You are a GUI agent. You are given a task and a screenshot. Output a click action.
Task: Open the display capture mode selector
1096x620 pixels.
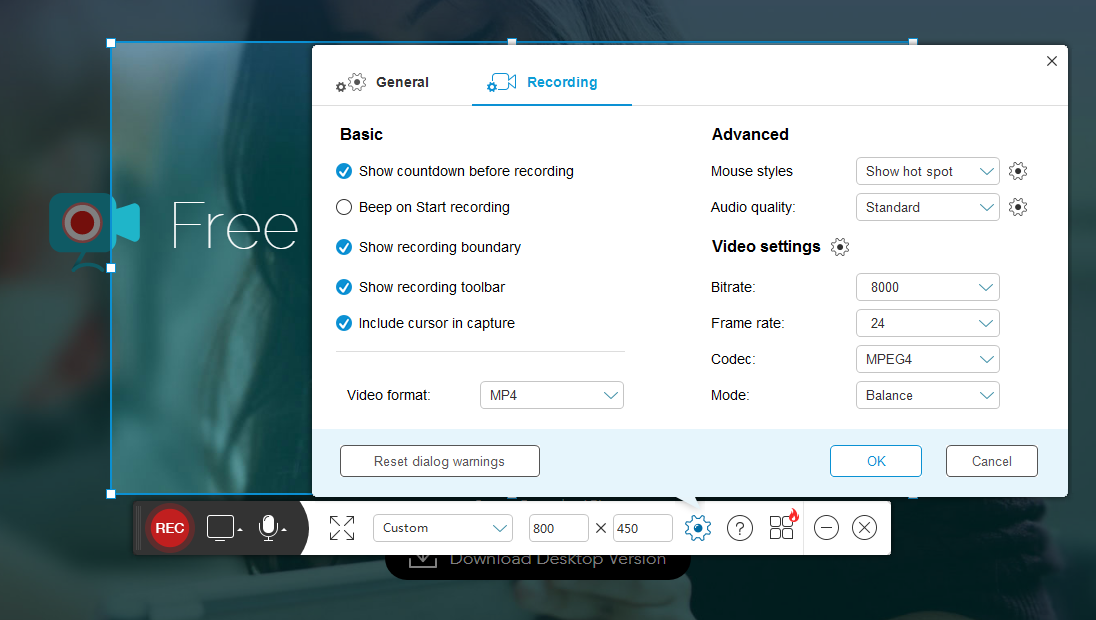click(x=221, y=528)
